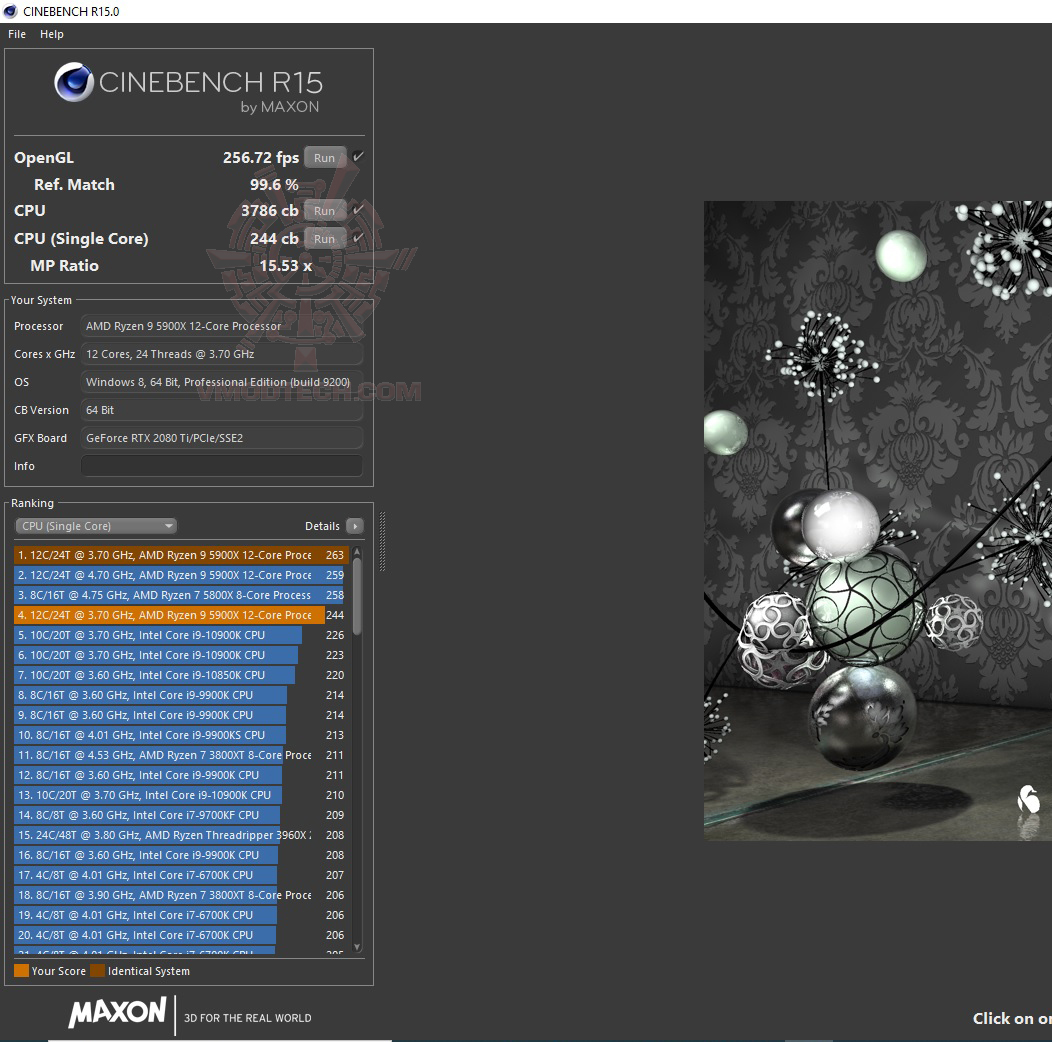1052x1042 pixels.
Task: Click the MP Ratio 15.53 x value
Action: coord(286,266)
